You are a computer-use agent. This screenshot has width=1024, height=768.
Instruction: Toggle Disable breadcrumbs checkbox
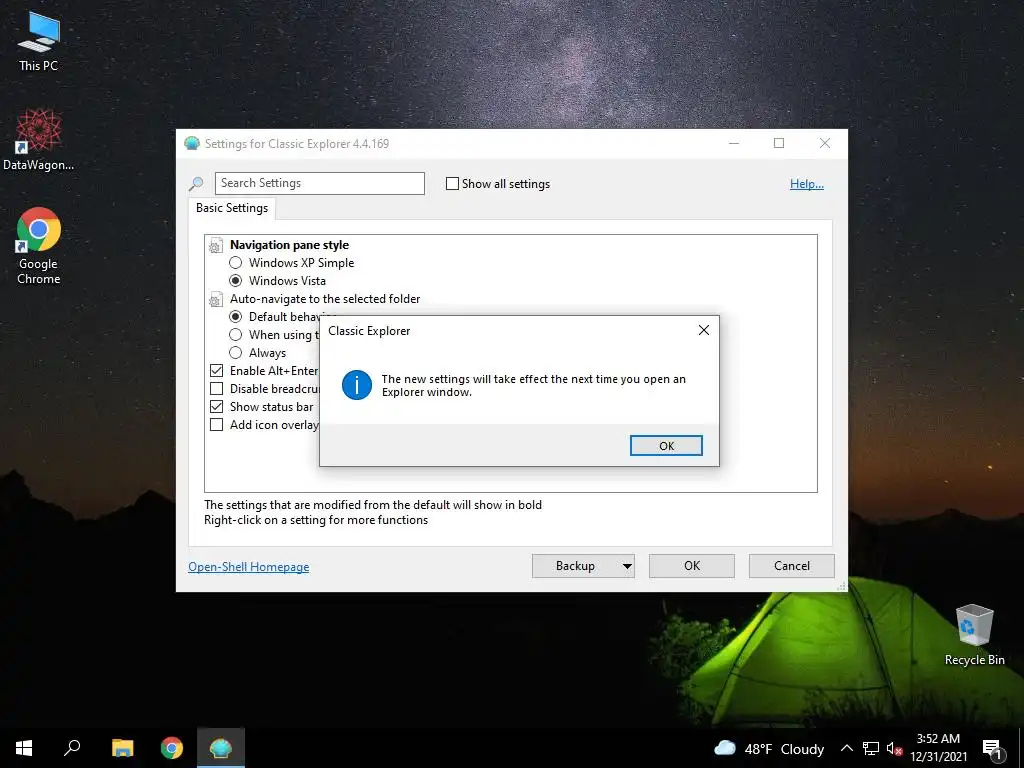pyautogui.click(x=216, y=389)
